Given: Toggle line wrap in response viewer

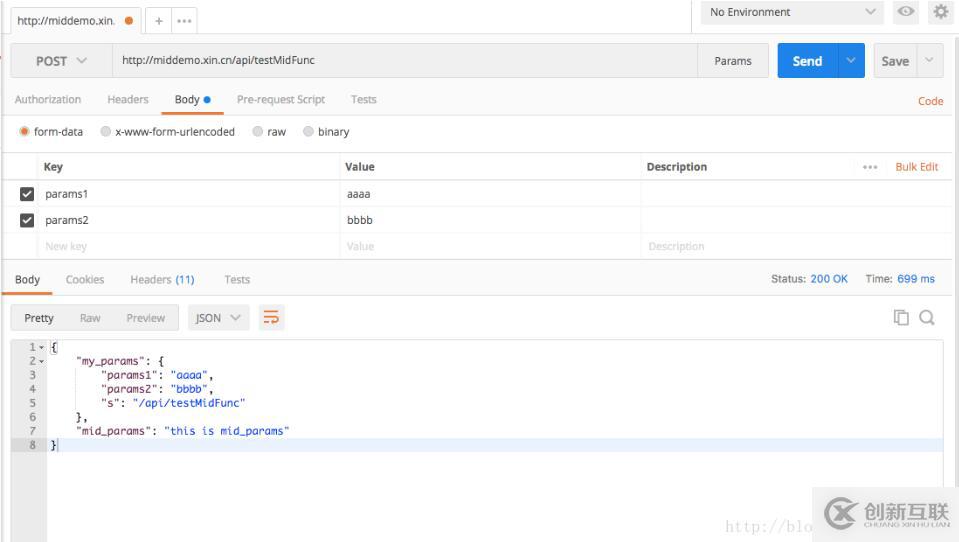Looking at the screenshot, I should pos(271,318).
